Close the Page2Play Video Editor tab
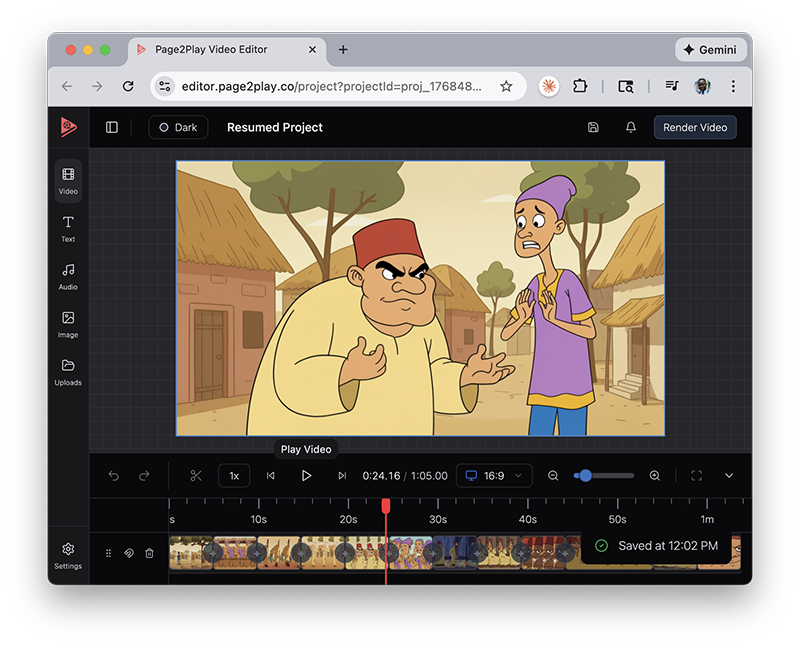The width and height of the screenshot is (800, 648). pyautogui.click(x=312, y=49)
